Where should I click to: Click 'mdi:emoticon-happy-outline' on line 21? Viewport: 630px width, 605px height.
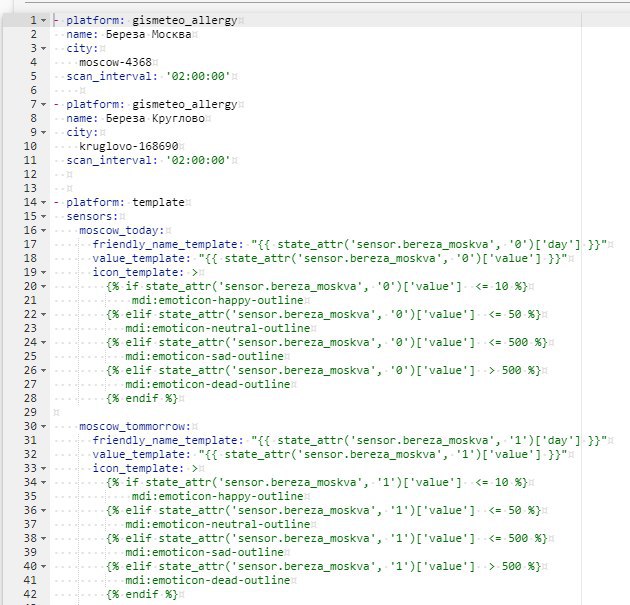coord(217,300)
